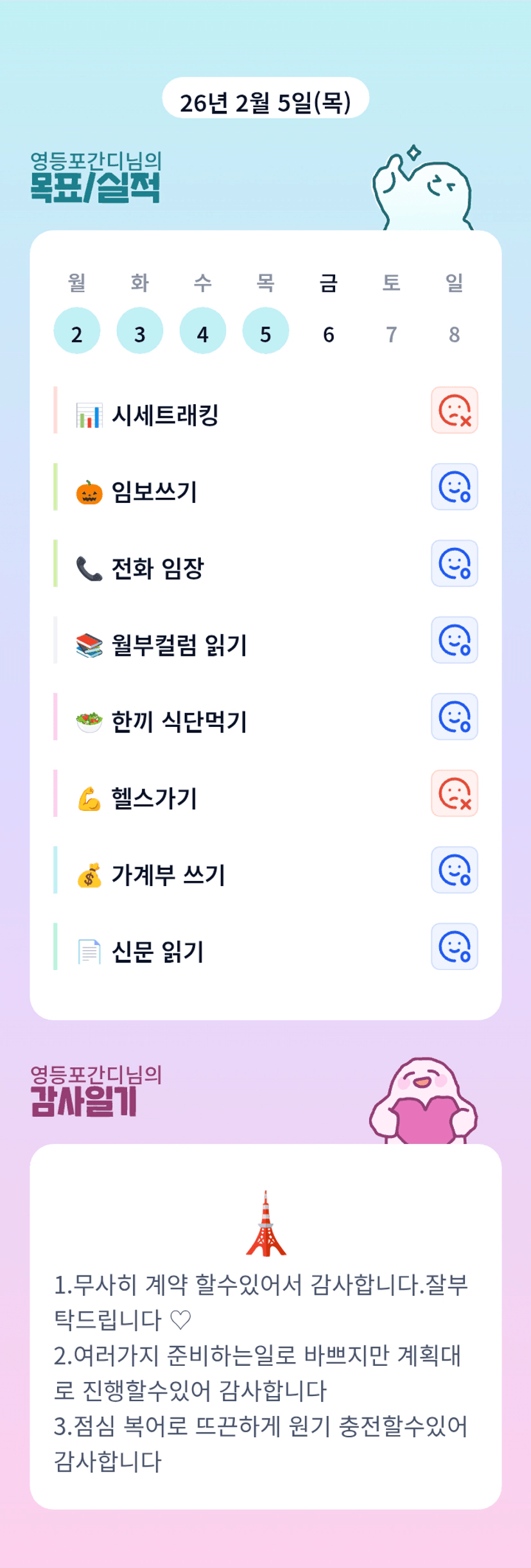Click the pumpkin icon beside 임보쓰기

coord(89,492)
